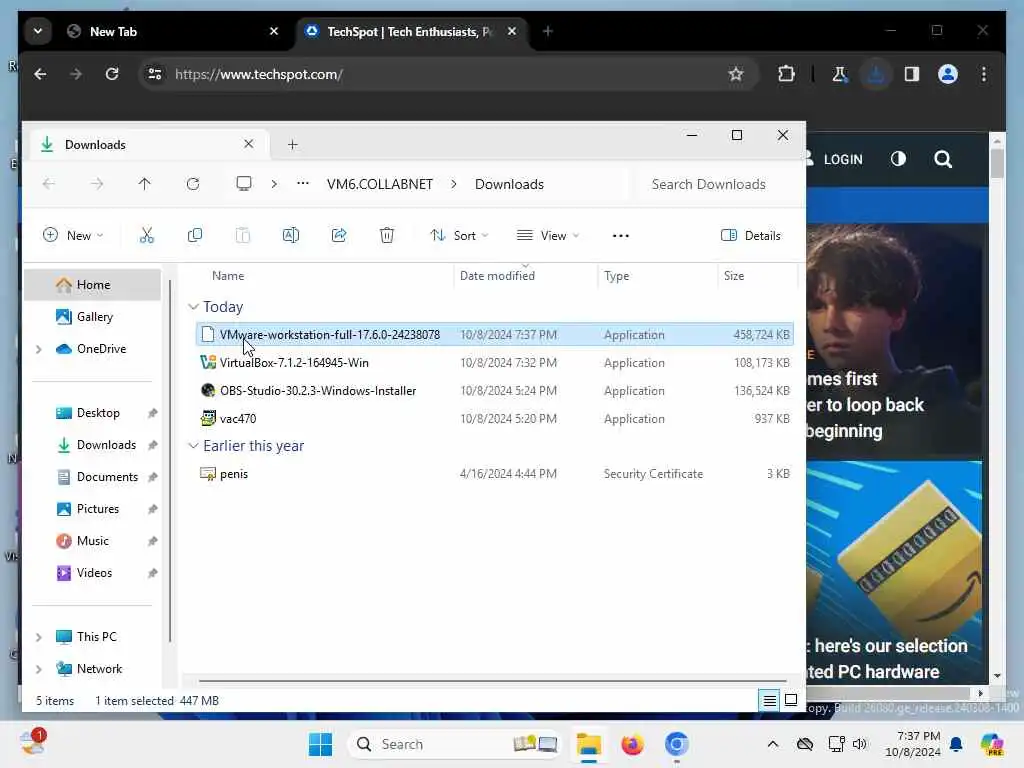
Task: Bookmark this page with the star icon
Action: [736, 74]
